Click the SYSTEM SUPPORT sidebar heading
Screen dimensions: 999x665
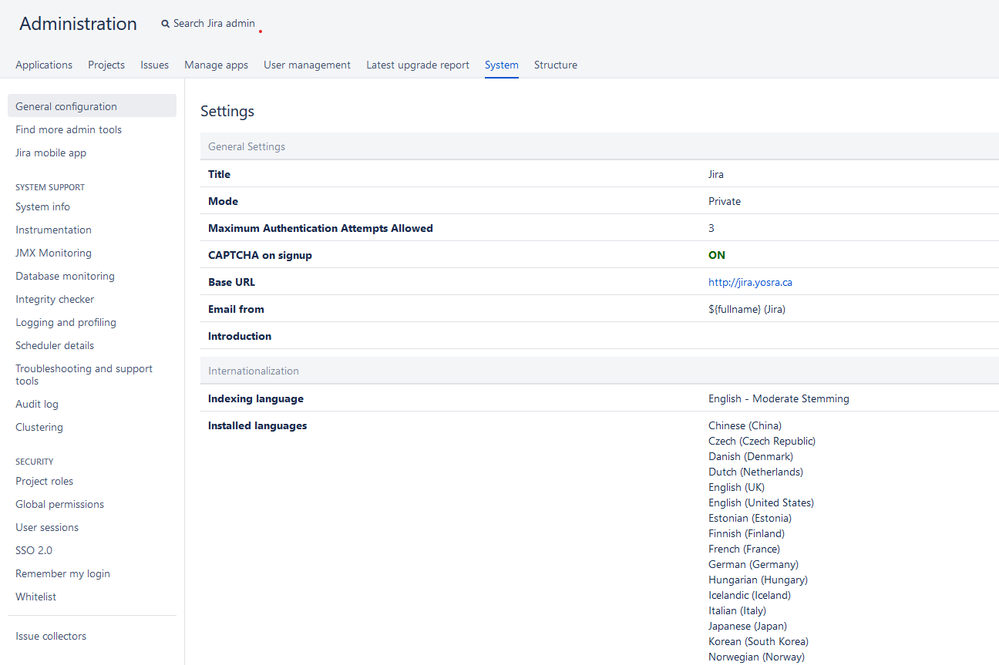50,187
